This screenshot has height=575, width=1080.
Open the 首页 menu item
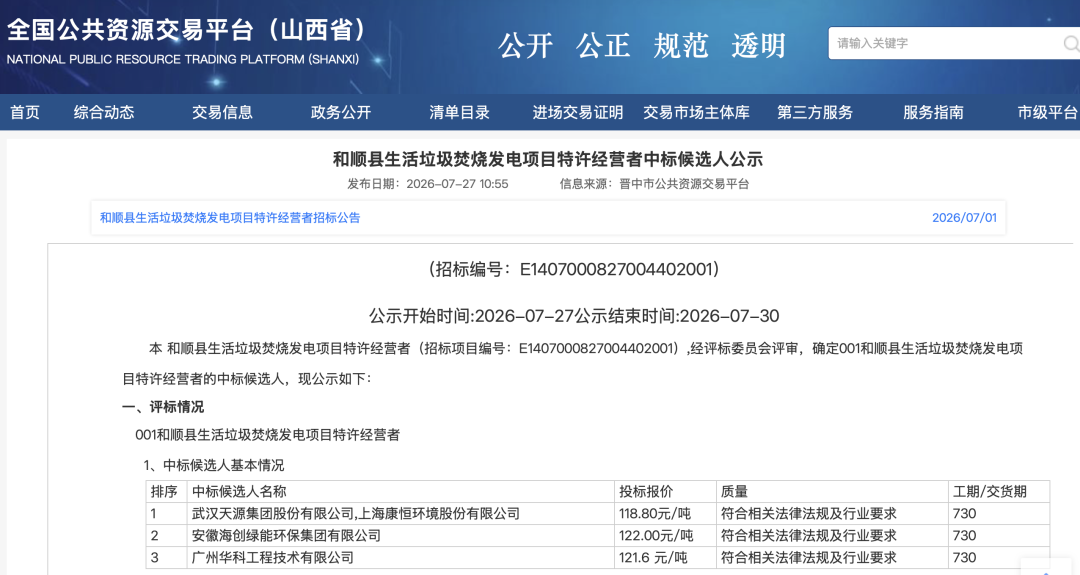[x=25, y=112]
